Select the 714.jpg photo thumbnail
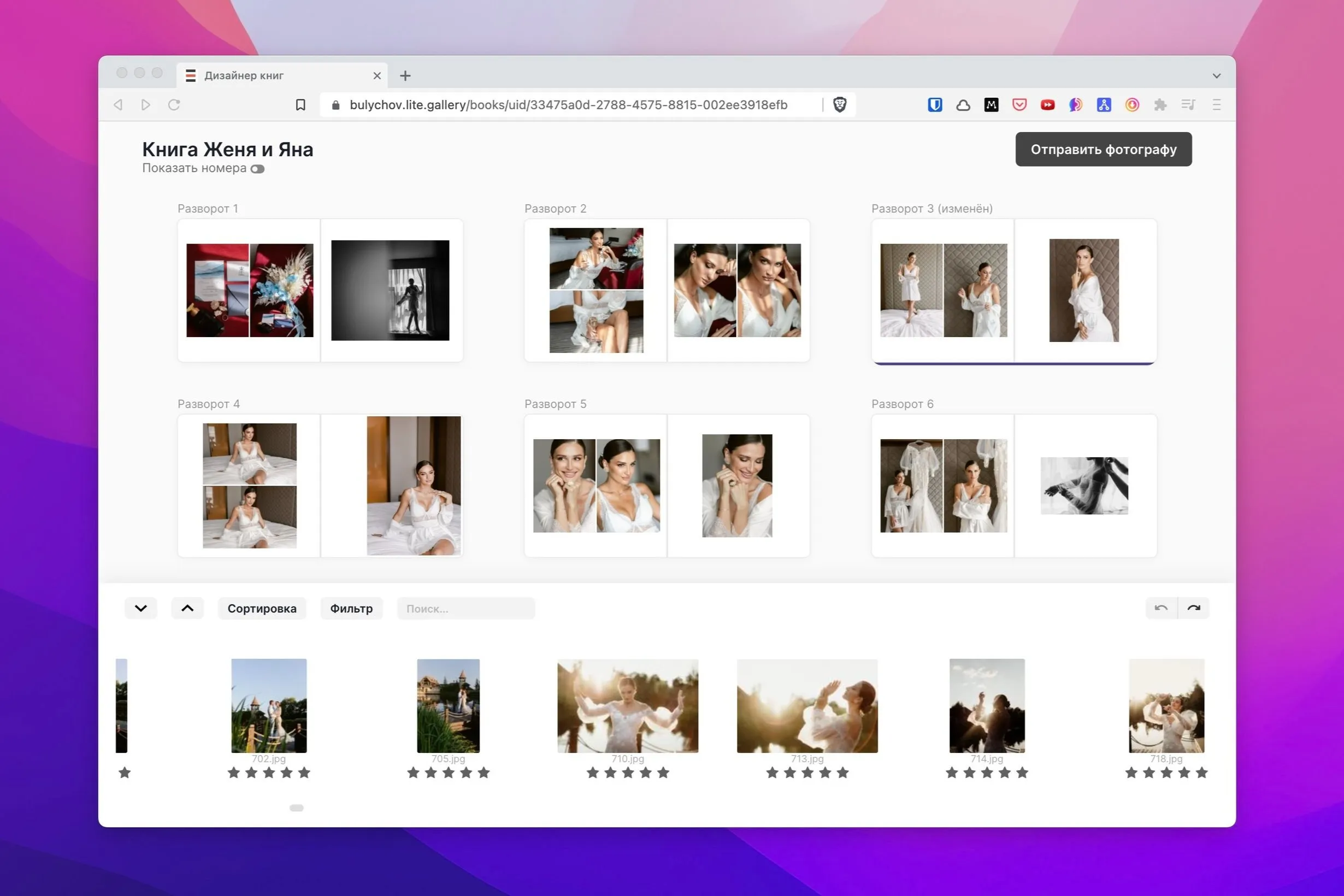Screen dimensions: 1344x896 coord(987,706)
